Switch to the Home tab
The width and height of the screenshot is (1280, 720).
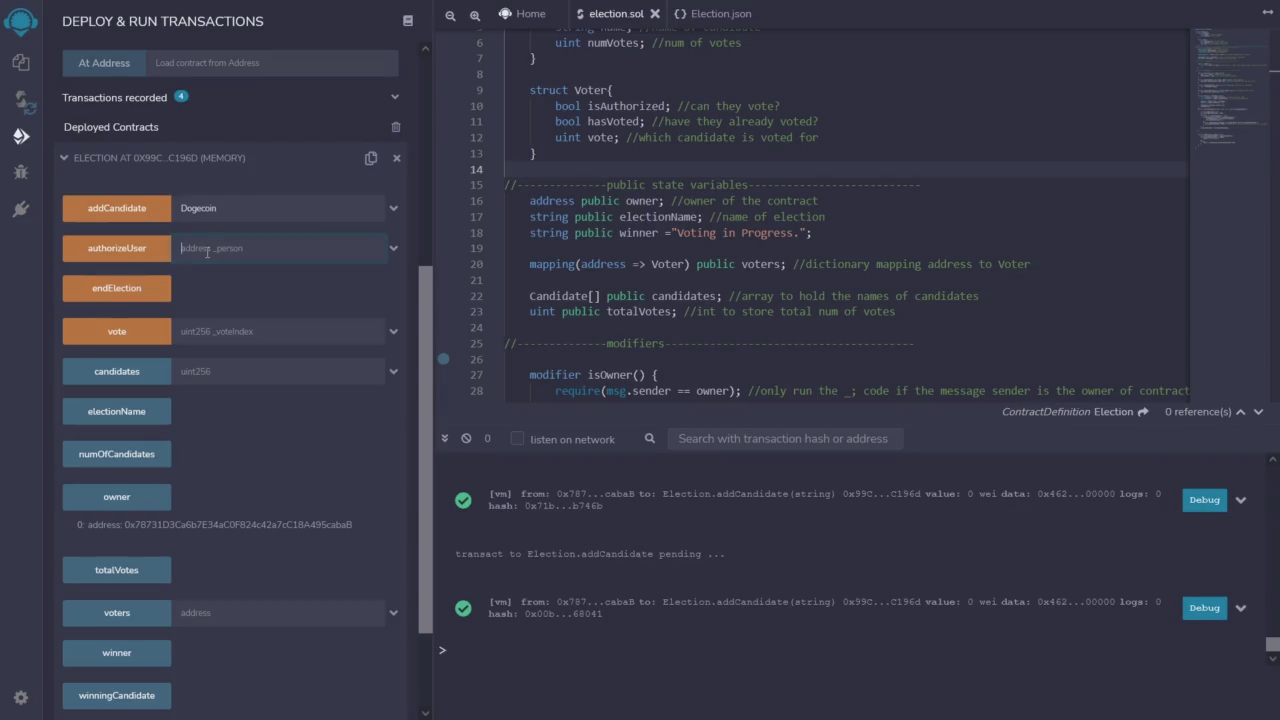point(522,14)
